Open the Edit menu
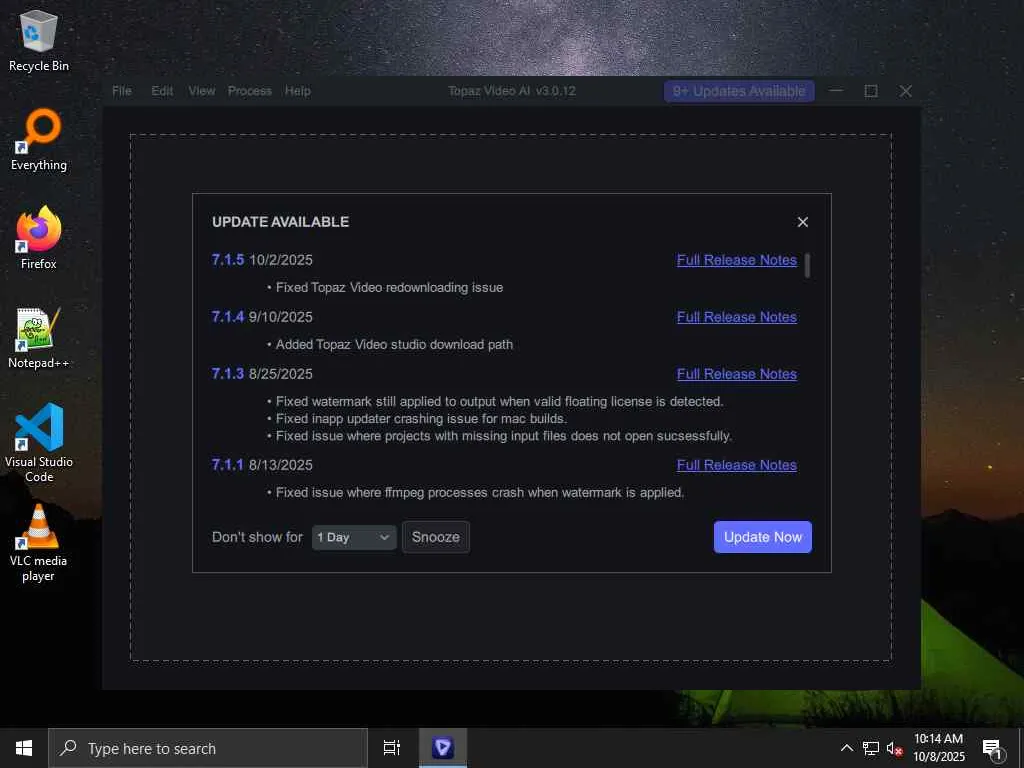The image size is (1024, 768). point(162,91)
